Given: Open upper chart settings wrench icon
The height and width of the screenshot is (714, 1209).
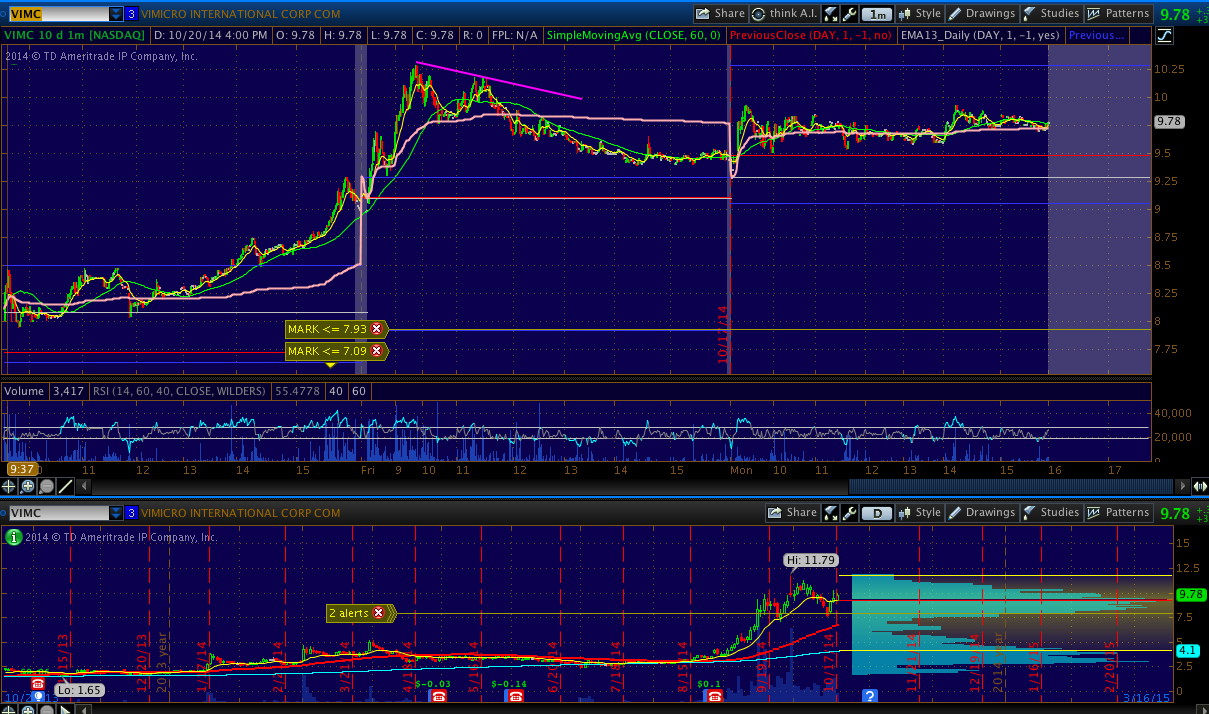Looking at the screenshot, I should (849, 14).
